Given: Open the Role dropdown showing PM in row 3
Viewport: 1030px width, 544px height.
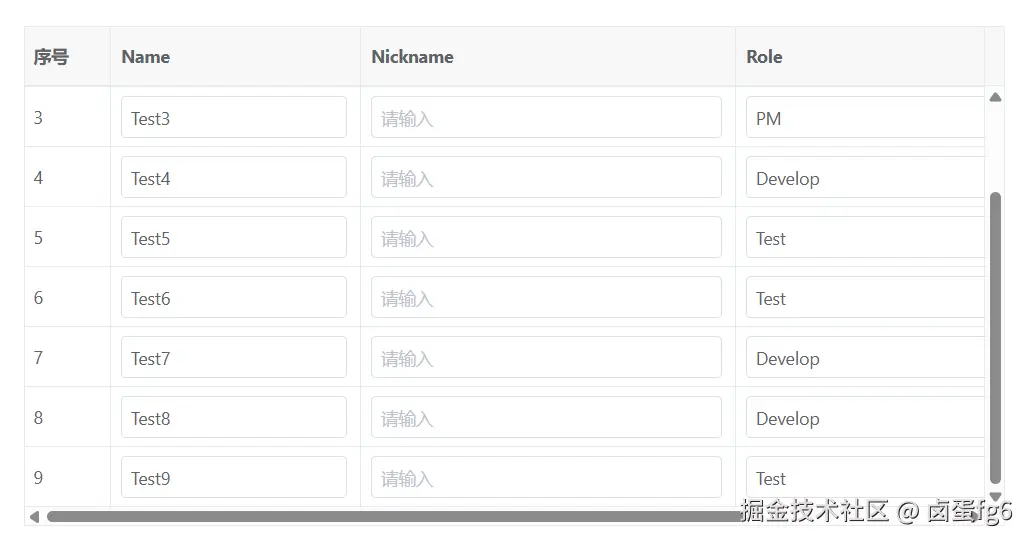Looking at the screenshot, I should click(x=865, y=118).
